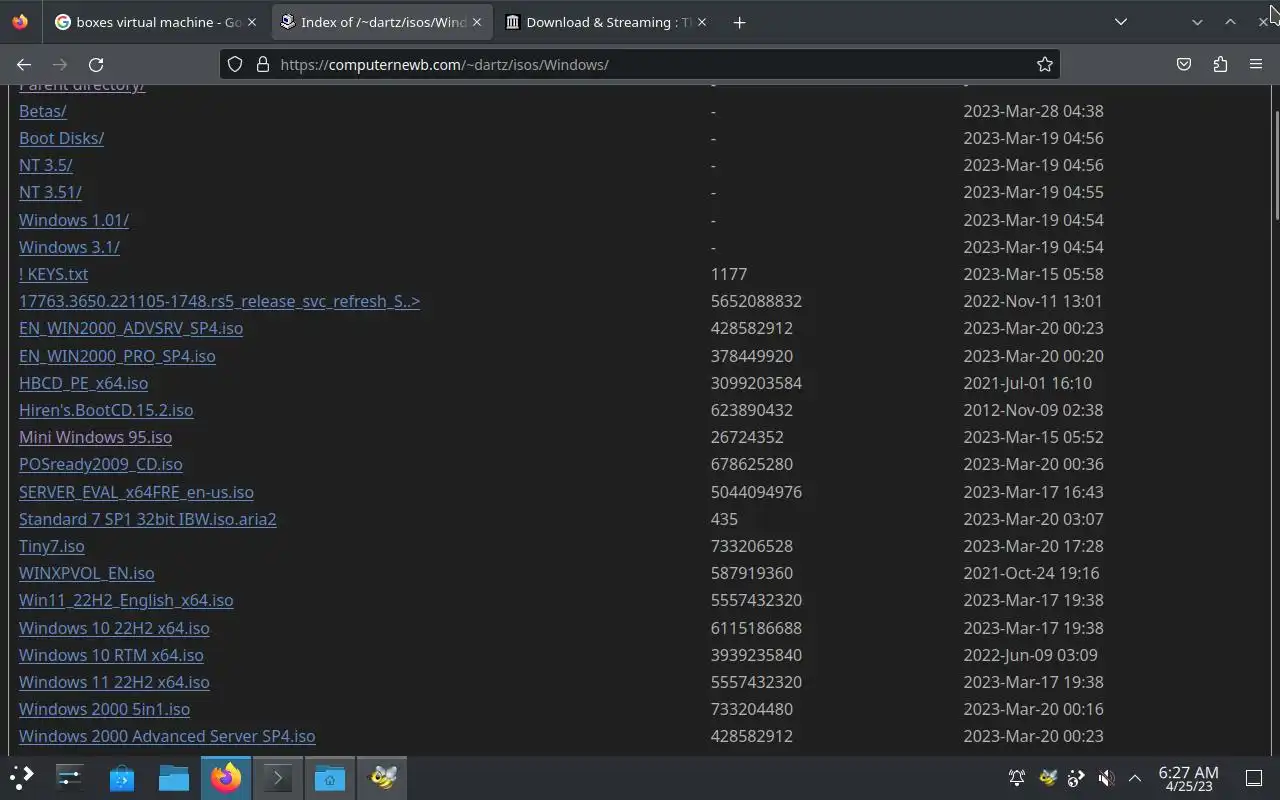Download Windows 10 RTM x64.iso

[111, 655]
